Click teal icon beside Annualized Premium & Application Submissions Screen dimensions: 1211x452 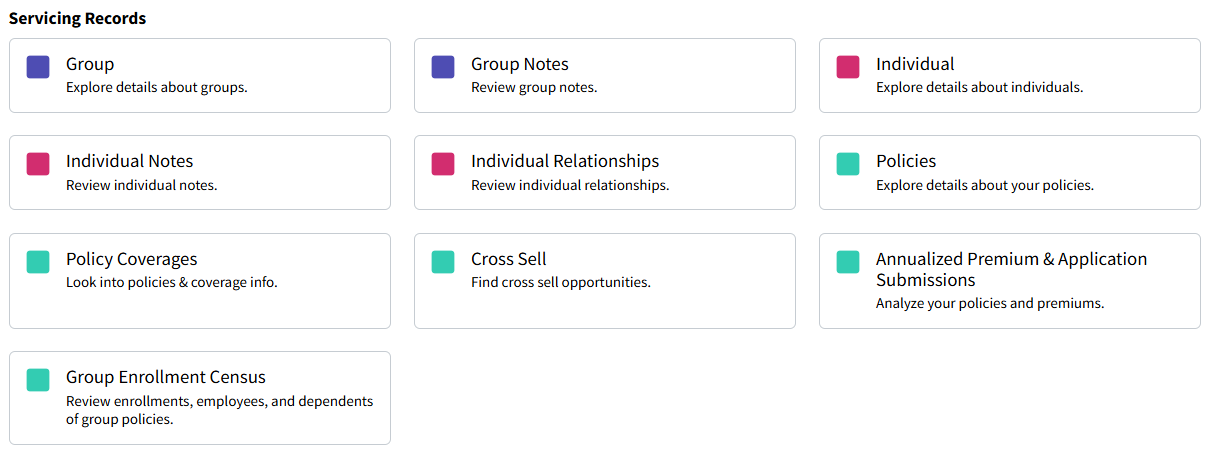848,262
